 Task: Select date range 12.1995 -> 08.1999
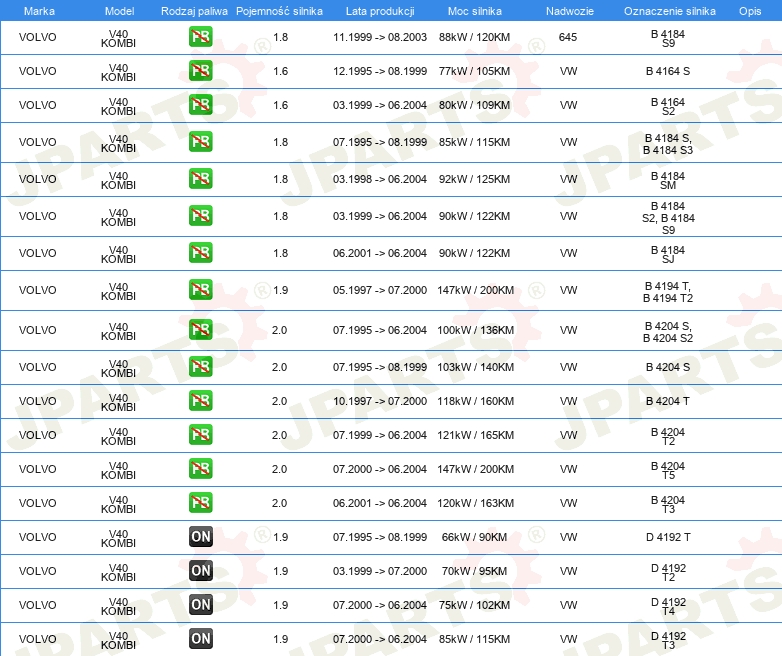380,71
